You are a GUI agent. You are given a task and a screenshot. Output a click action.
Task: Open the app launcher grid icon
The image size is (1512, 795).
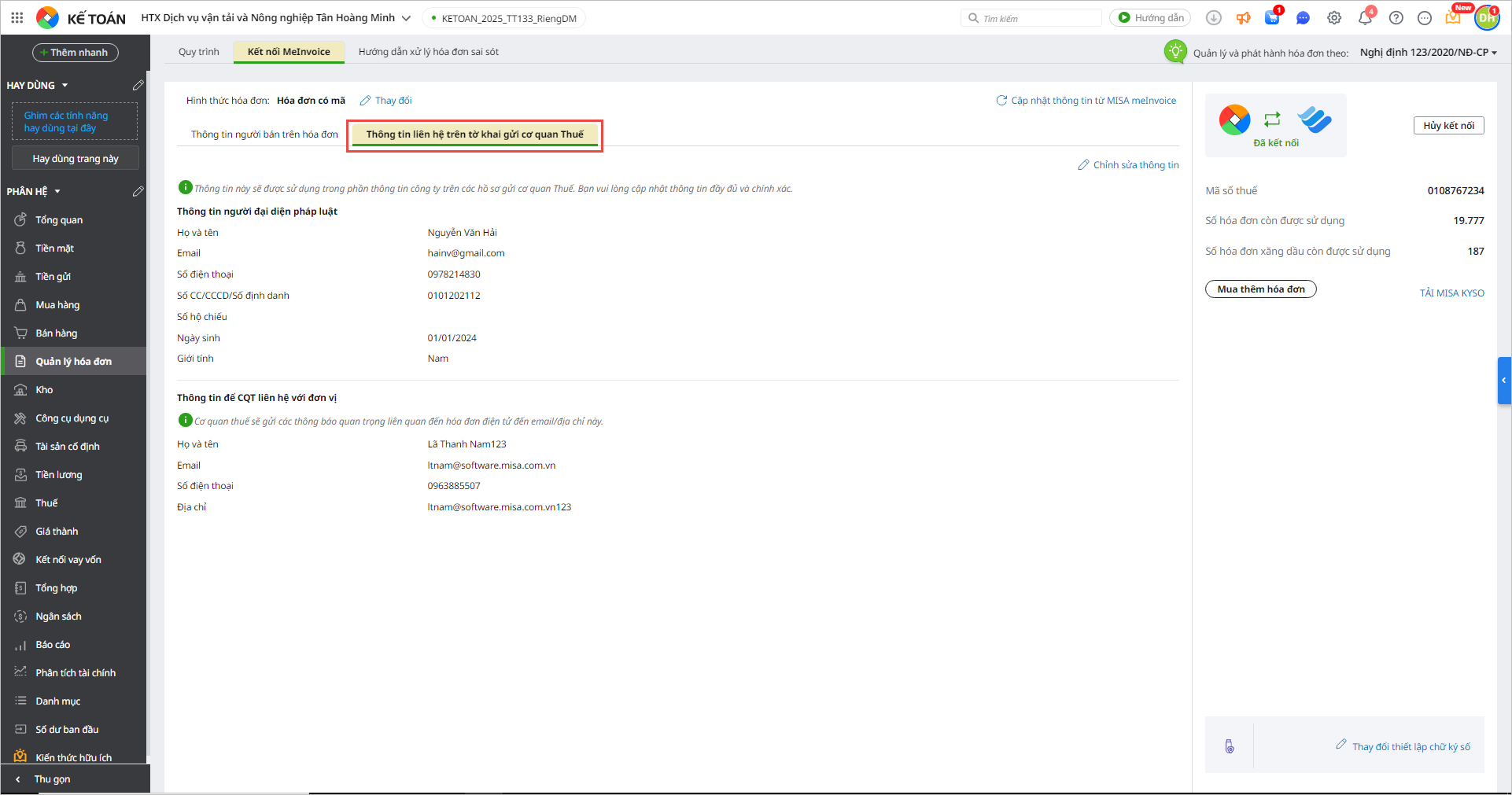click(17, 17)
